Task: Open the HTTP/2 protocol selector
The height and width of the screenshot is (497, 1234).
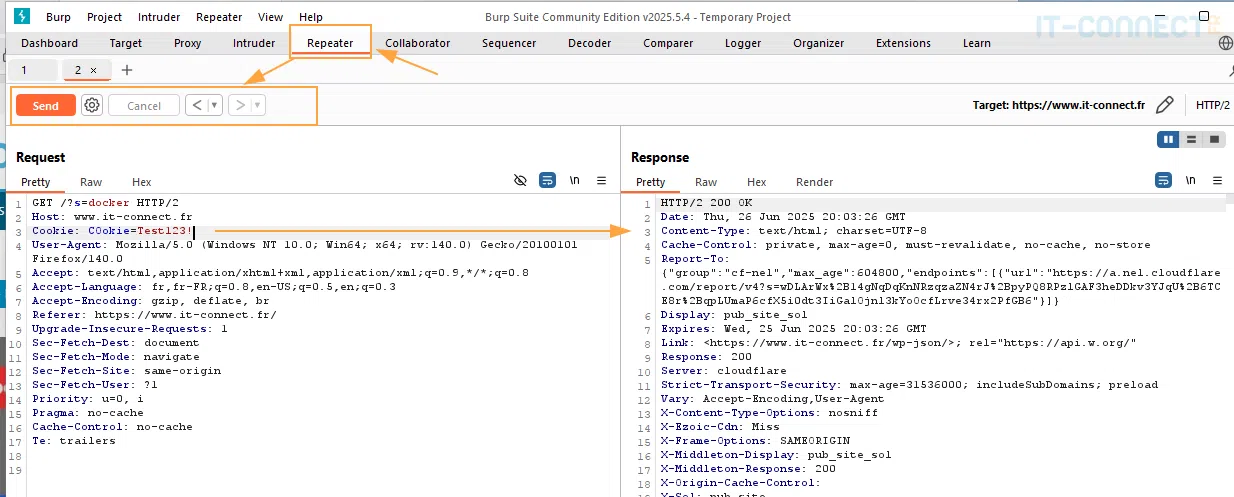Action: [1212, 105]
